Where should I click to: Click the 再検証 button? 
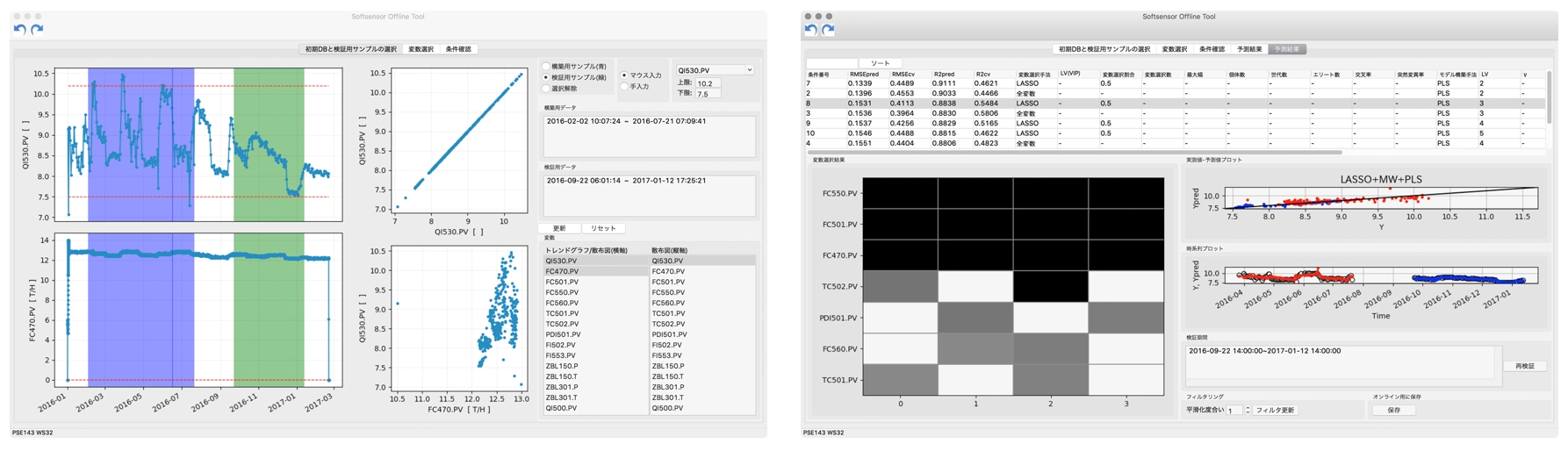pos(1524,366)
